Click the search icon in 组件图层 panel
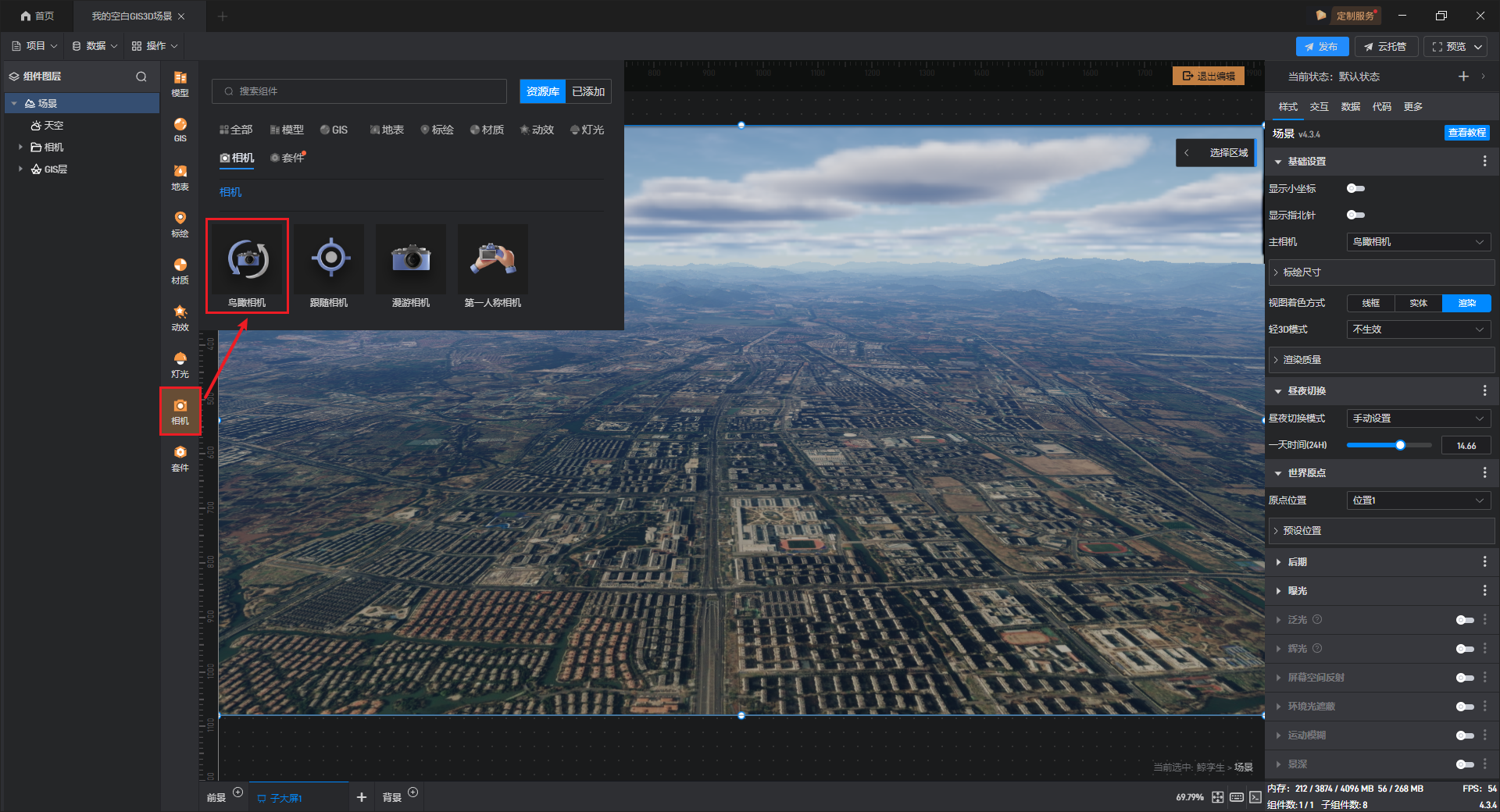This screenshot has height=812, width=1500. pos(141,77)
